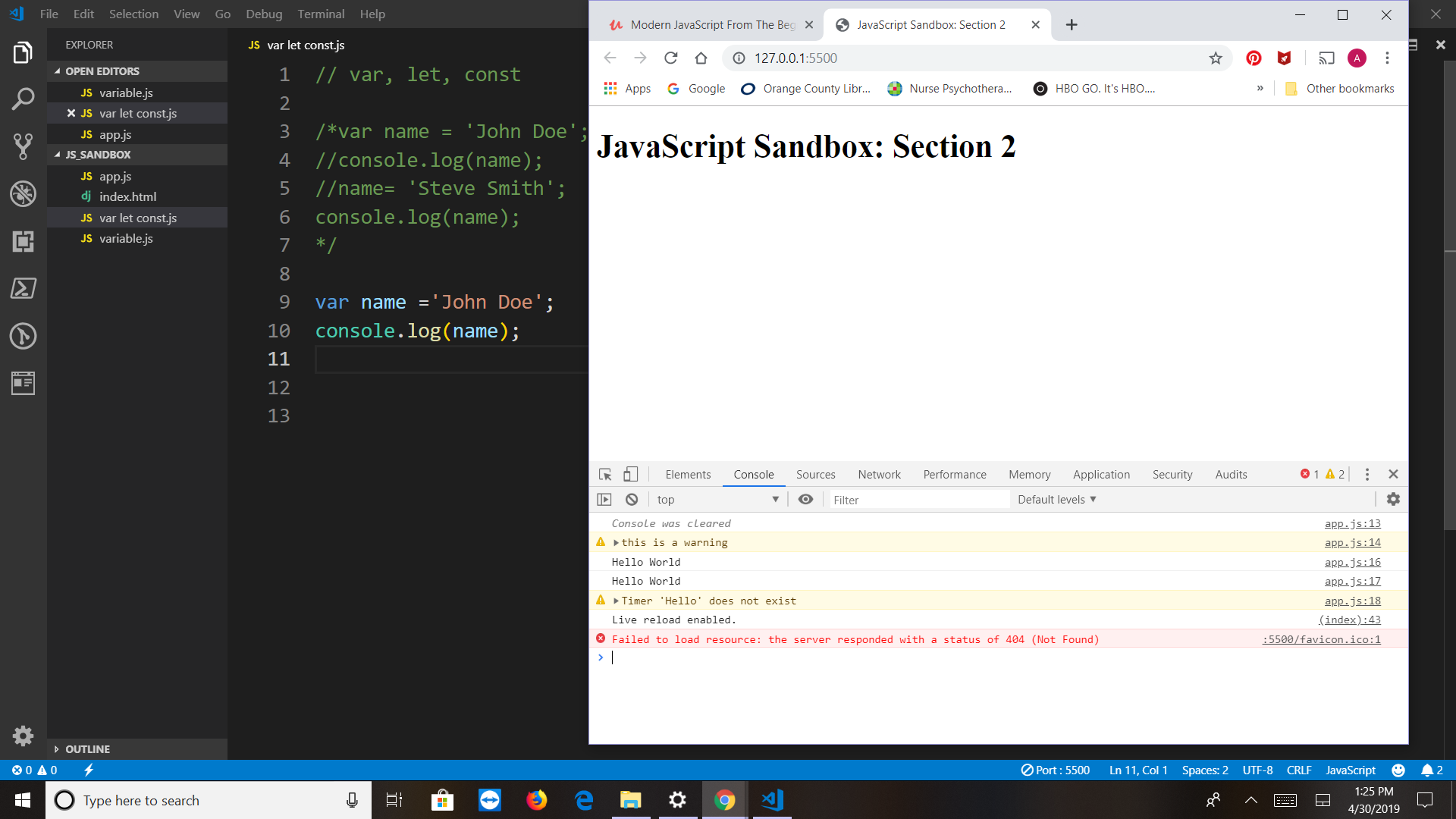Open the Default levels dropdown
Viewport: 1456px width, 819px height.
click(1056, 499)
